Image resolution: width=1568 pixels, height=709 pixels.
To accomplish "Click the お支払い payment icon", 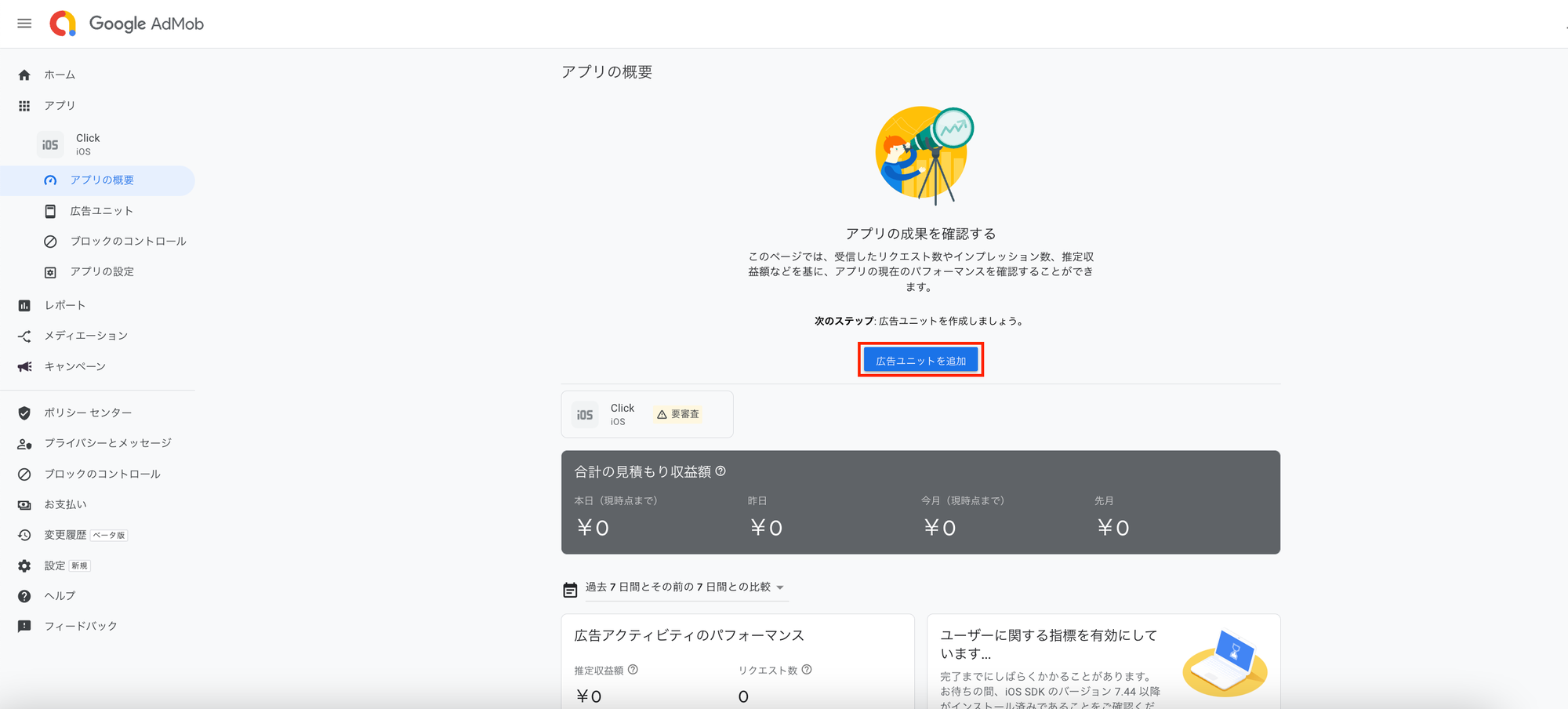I will [x=24, y=505].
